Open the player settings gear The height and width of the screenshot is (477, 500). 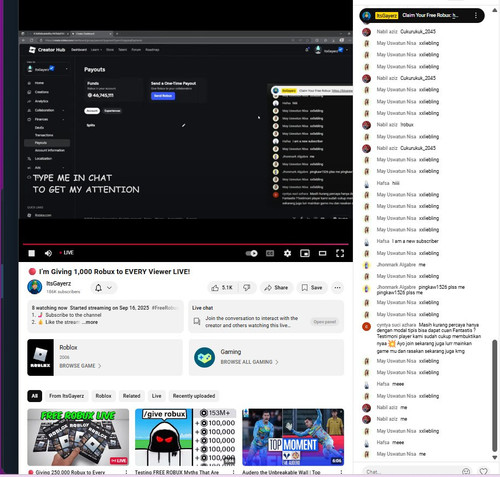point(287,253)
